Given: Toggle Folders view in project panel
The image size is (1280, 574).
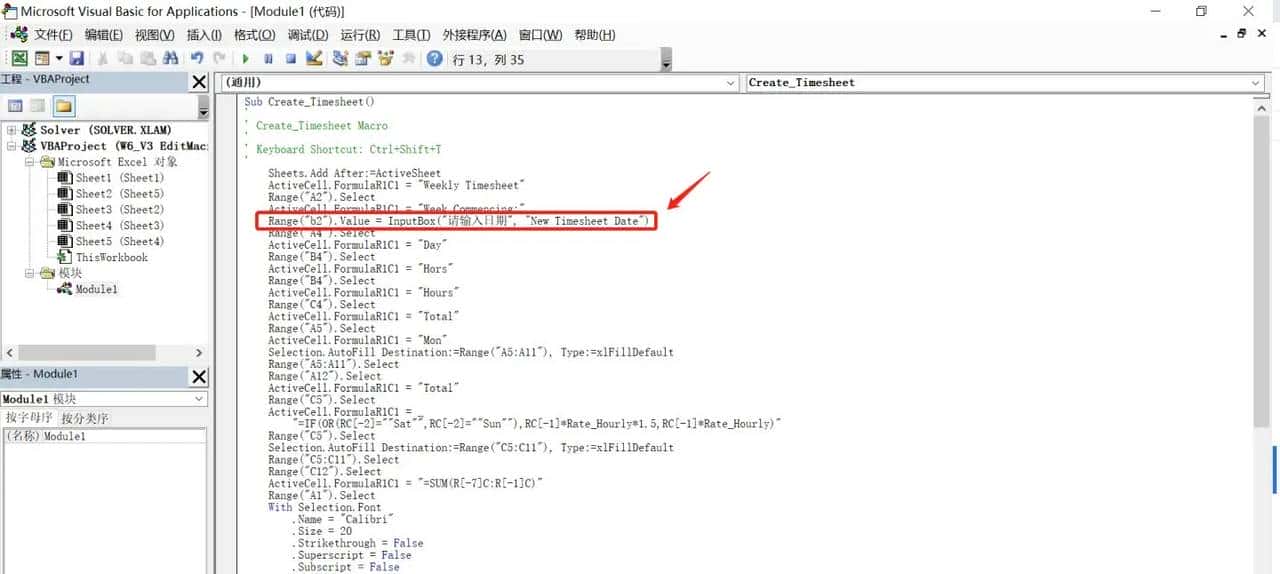Looking at the screenshot, I should tap(63, 106).
